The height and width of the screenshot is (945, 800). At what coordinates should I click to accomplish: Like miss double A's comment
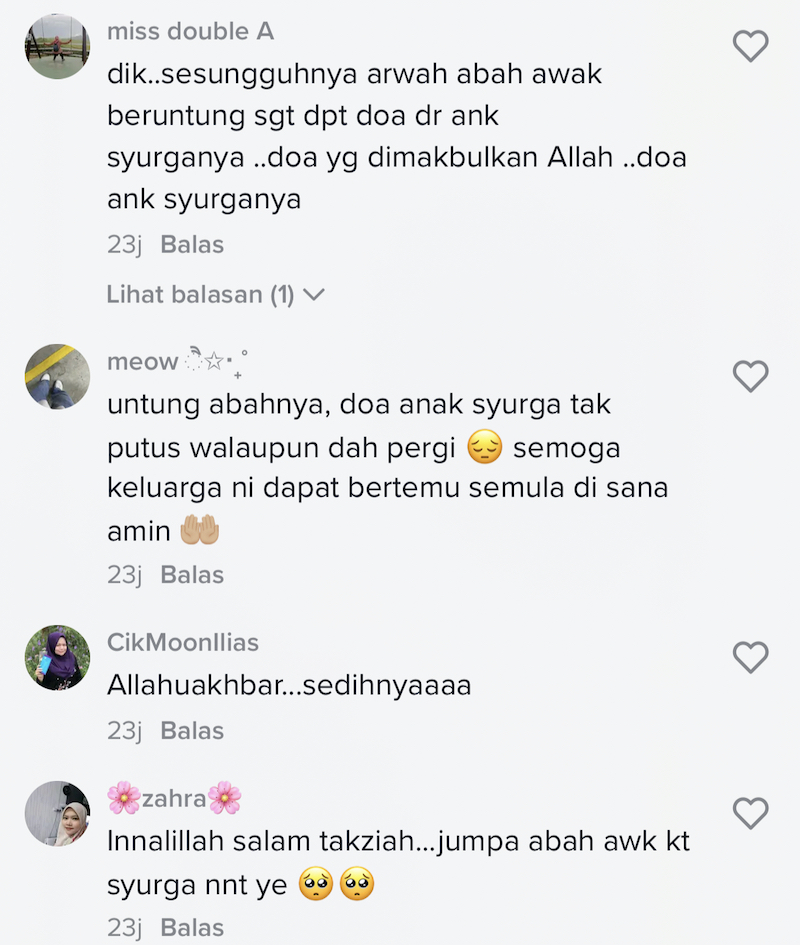[750, 46]
